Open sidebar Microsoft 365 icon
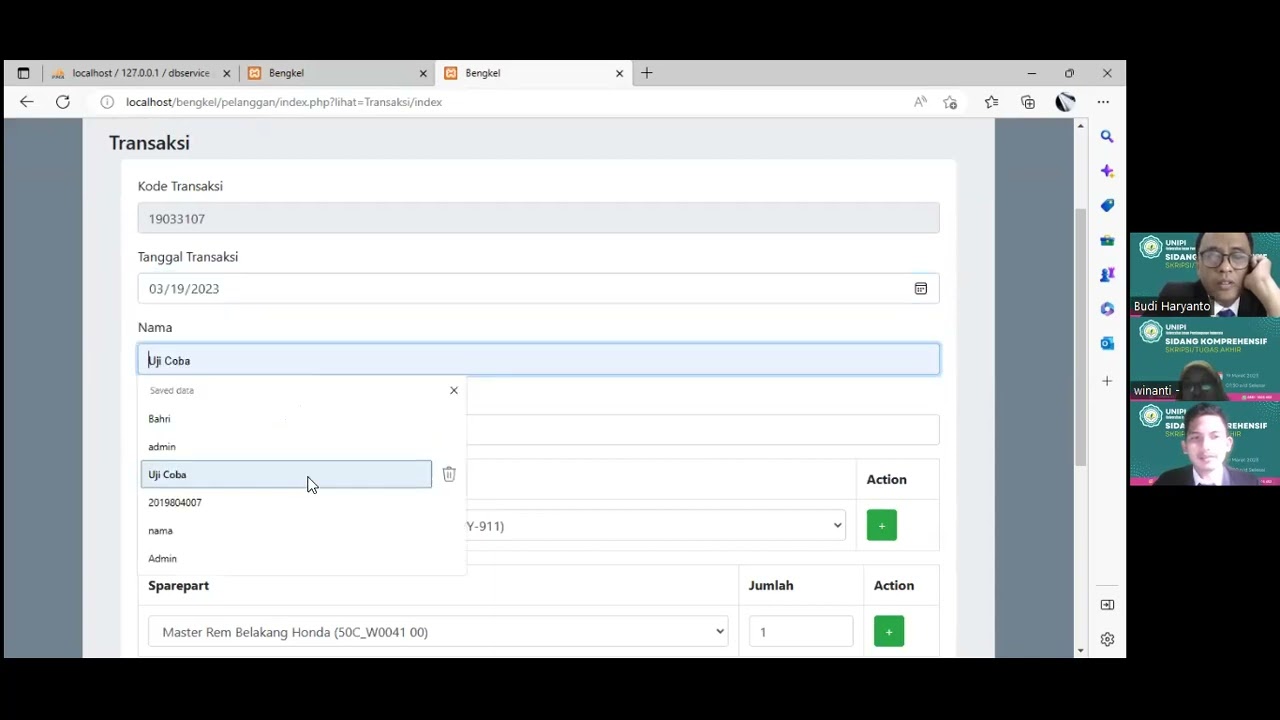This screenshot has width=1280, height=720. click(x=1107, y=309)
